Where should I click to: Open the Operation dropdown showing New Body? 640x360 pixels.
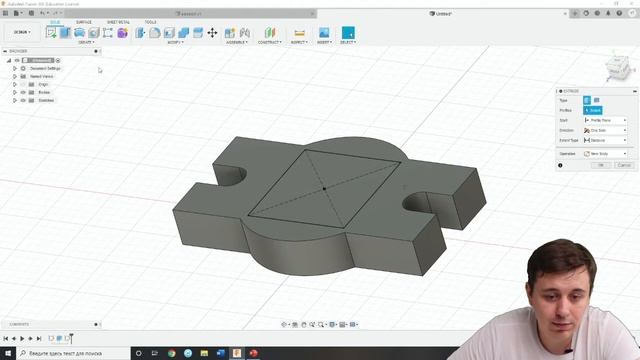[x=605, y=154]
